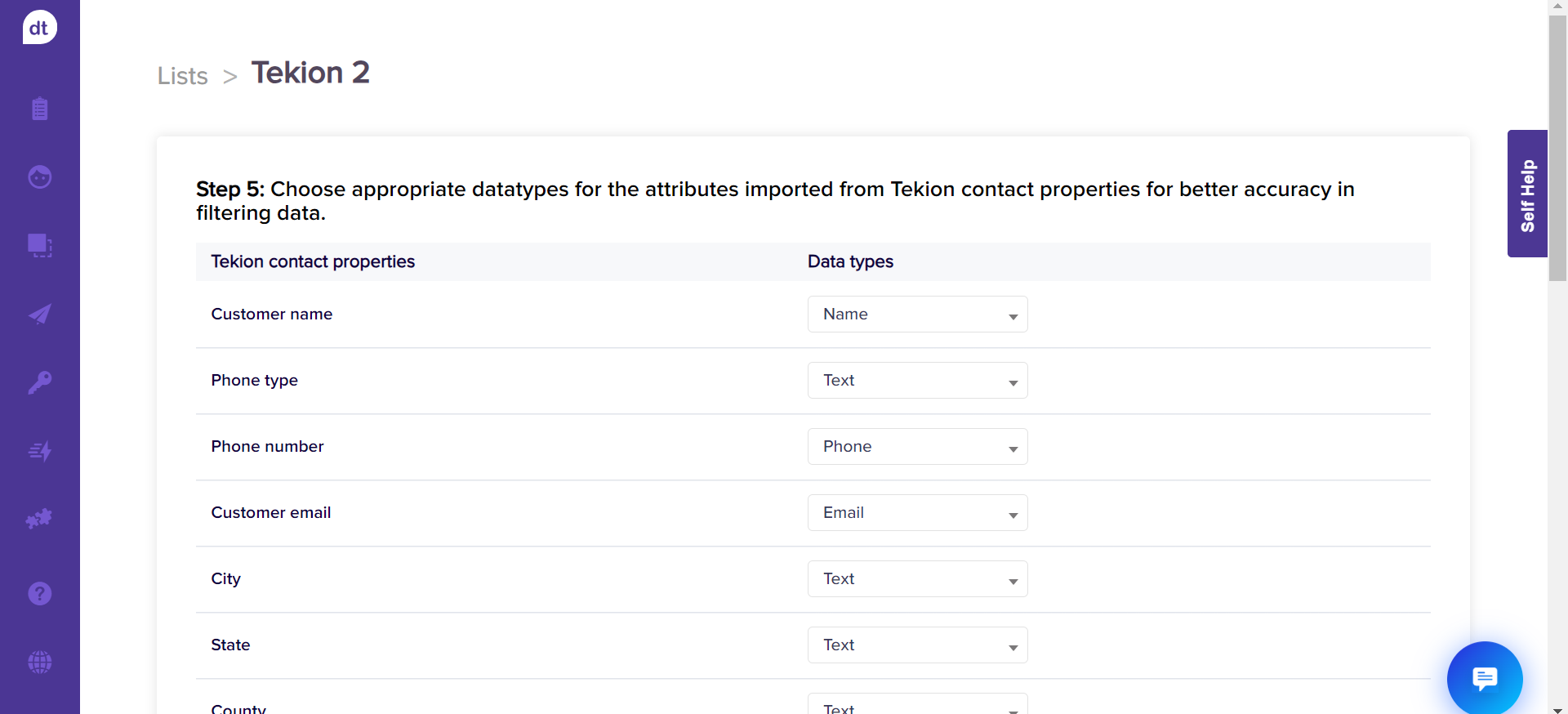Image resolution: width=1568 pixels, height=714 pixels.
Task: Open the City data type dropdown
Action: [x=917, y=579]
